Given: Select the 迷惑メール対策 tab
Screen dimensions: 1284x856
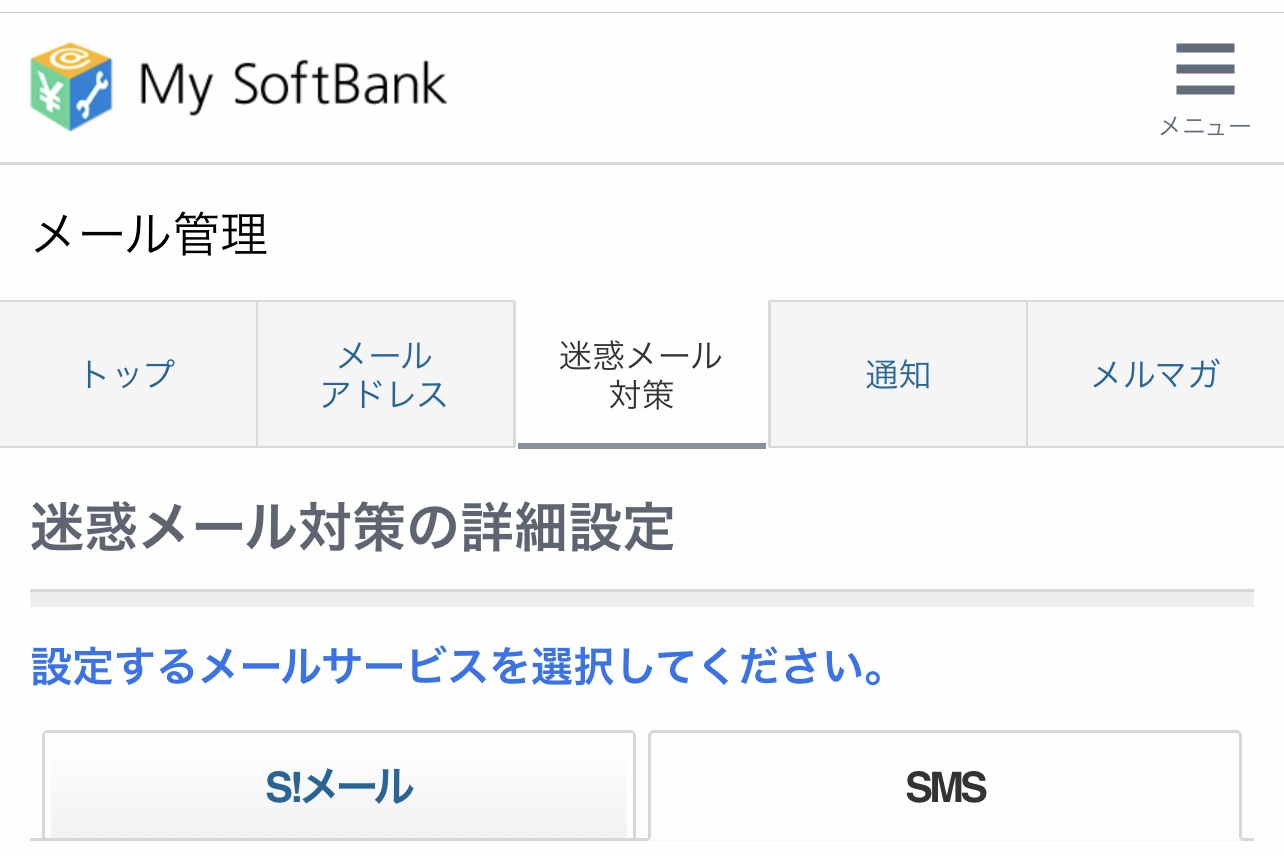Looking at the screenshot, I should tap(641, 374).
